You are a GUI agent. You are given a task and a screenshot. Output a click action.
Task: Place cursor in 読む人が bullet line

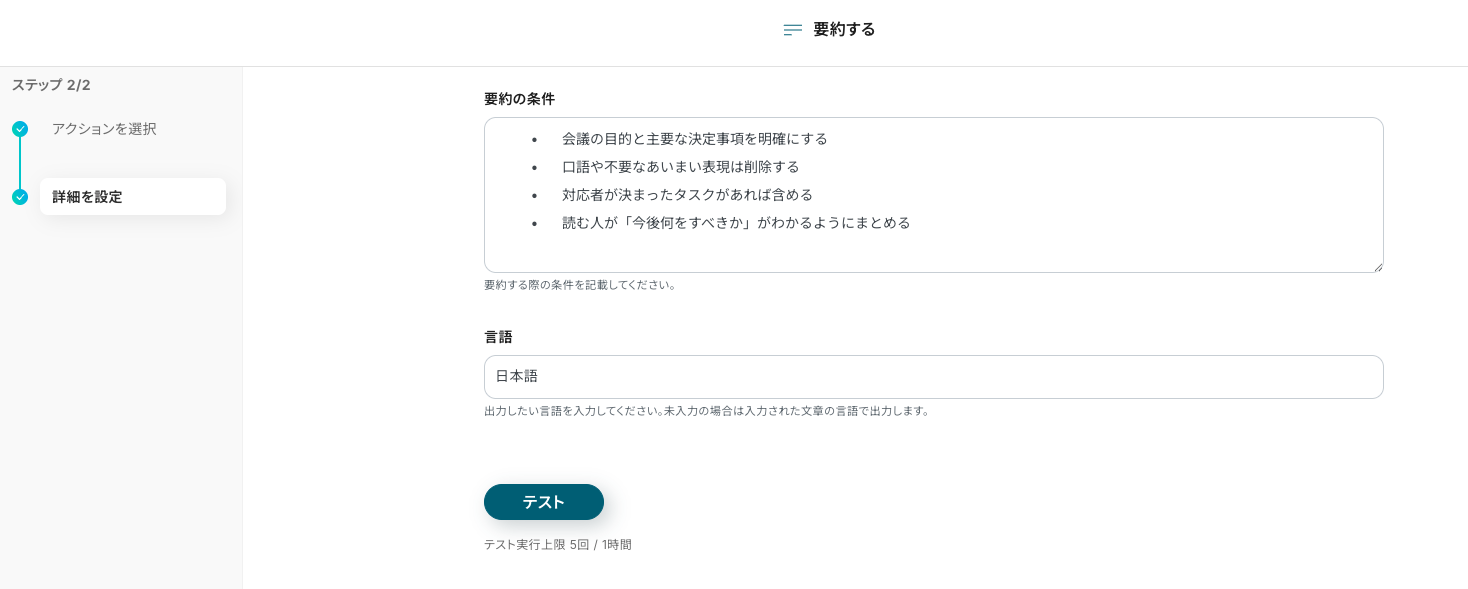point(735,223)
